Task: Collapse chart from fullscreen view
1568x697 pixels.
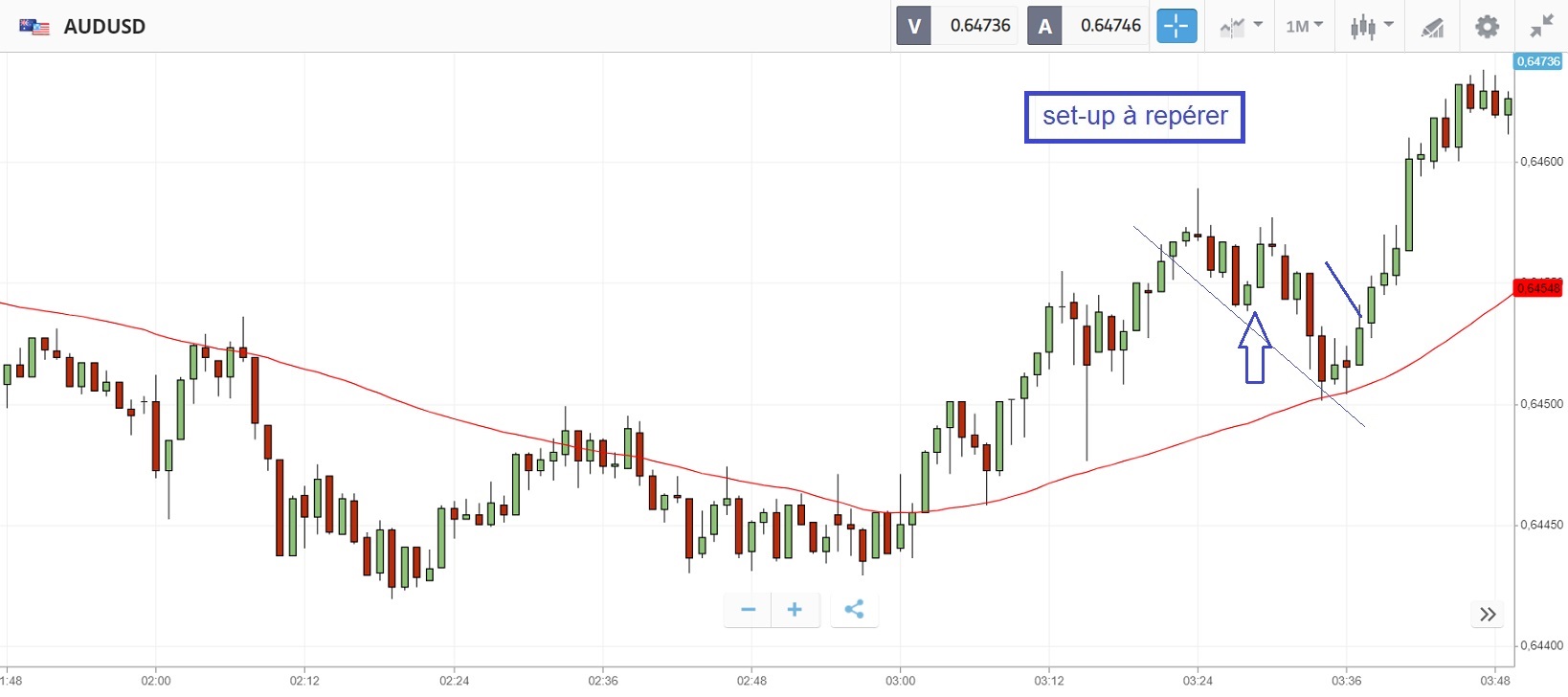Action: tap(1541, 26)
